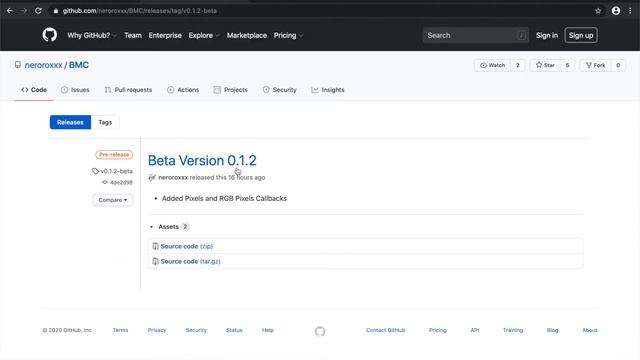Open footer API link

click(x=475, y=330)
